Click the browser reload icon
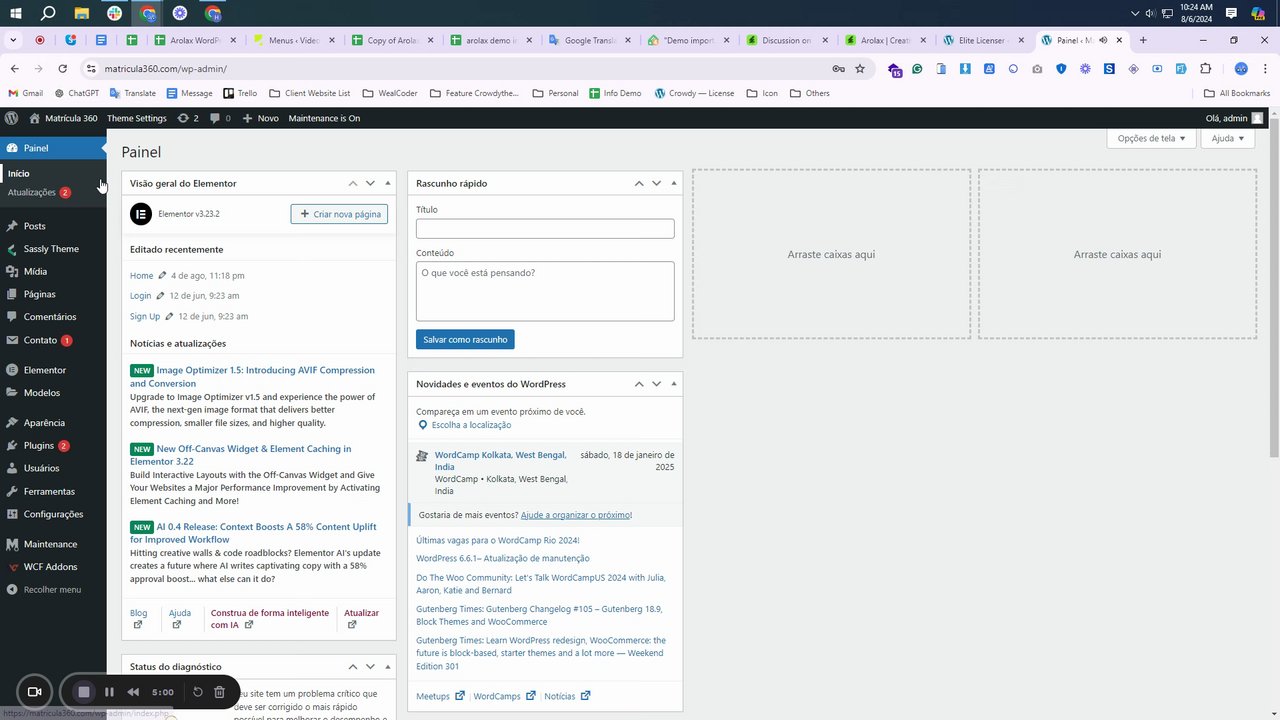Image resolution: width=1280 pixels, height=720 pixels. tap(62, 69)
